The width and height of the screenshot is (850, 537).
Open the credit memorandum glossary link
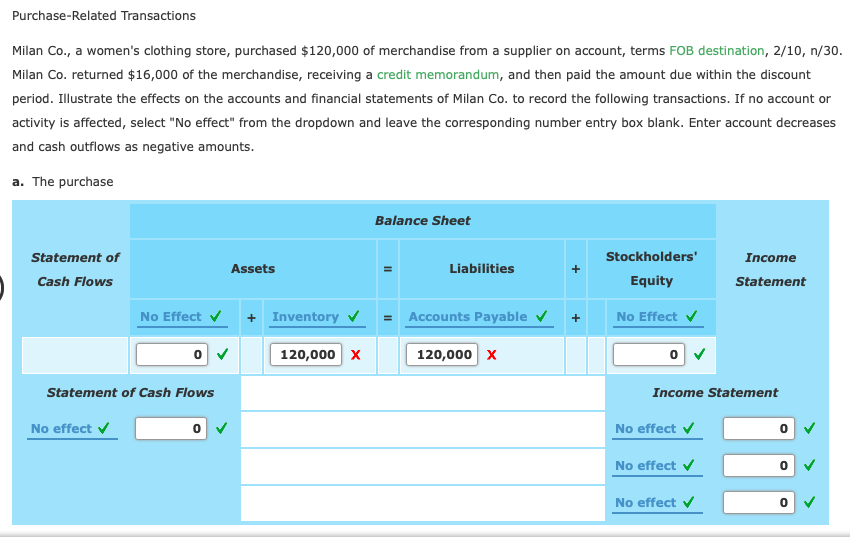(x=438, y=75)
